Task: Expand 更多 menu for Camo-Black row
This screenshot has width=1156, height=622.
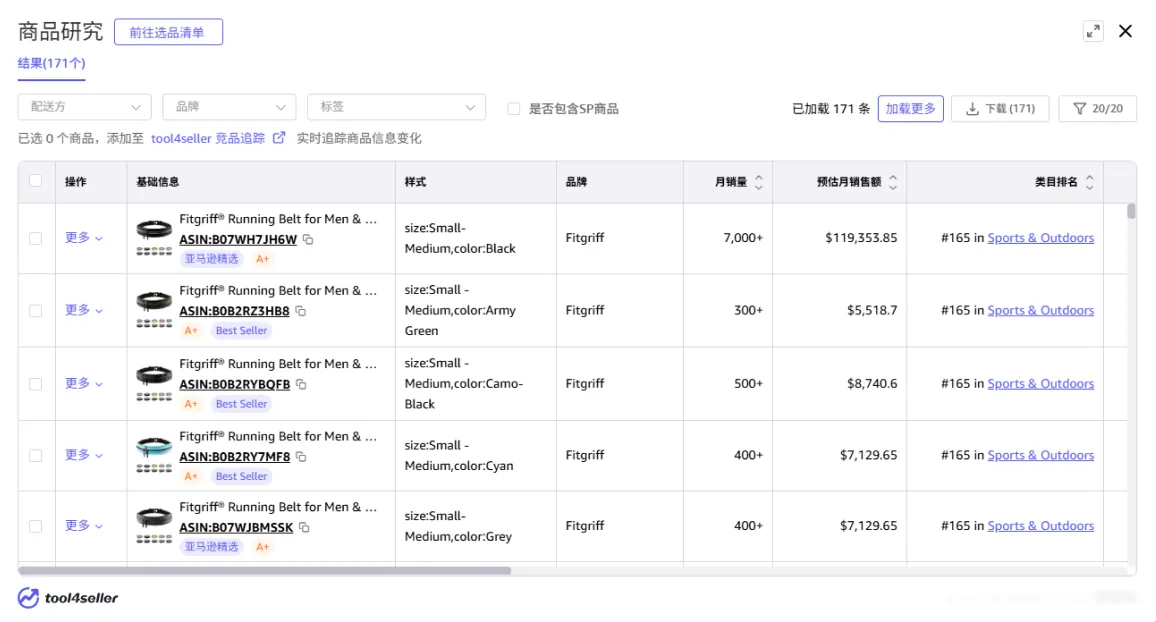Action: click(x=83, y=383)
